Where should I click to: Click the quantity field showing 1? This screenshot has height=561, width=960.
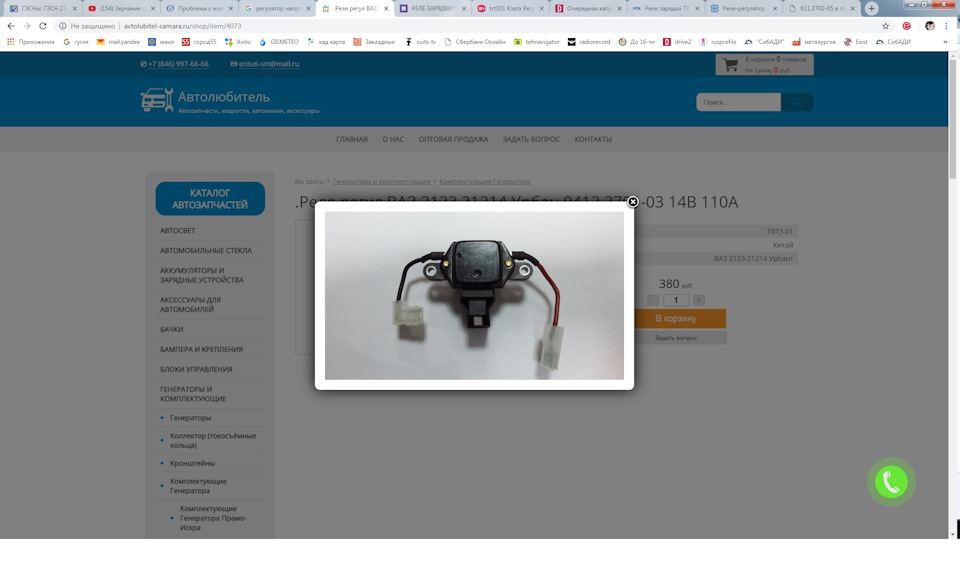(x=676, y=300)
